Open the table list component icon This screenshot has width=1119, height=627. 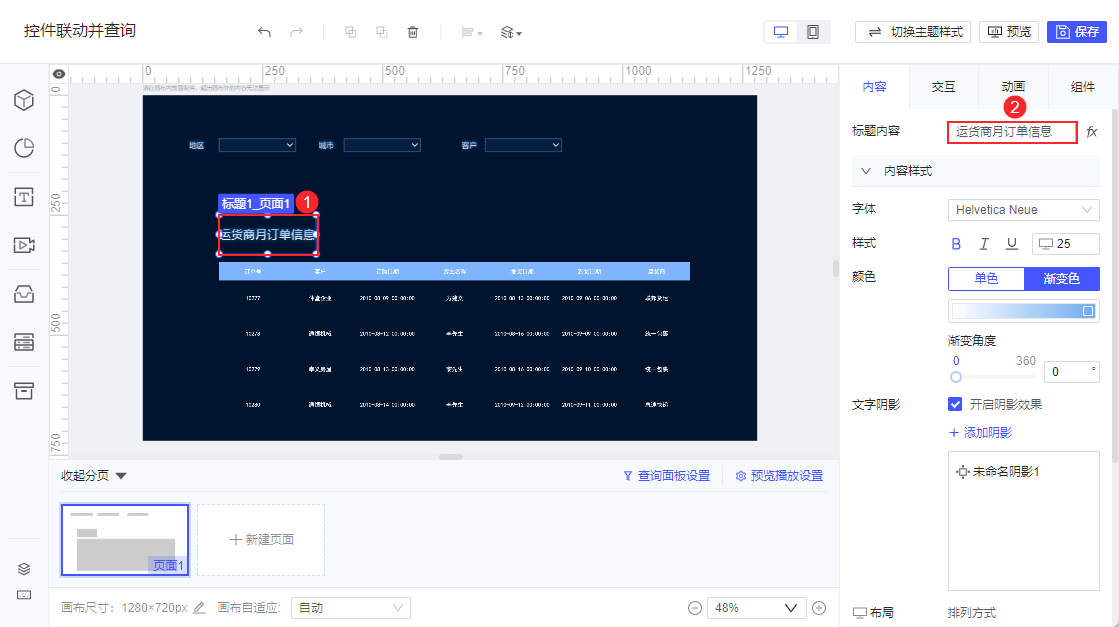(24, 342)
